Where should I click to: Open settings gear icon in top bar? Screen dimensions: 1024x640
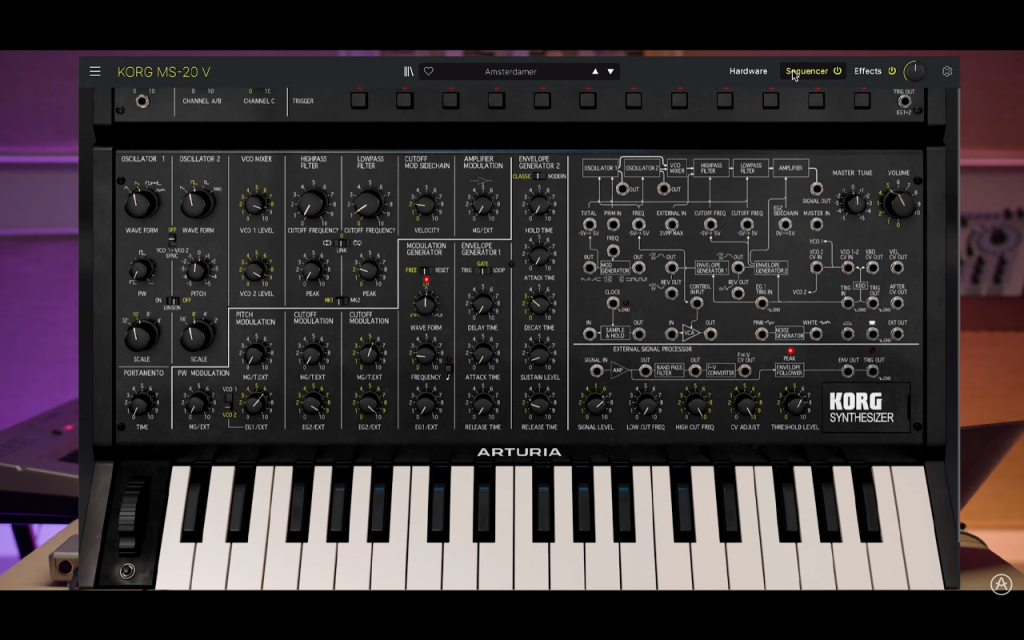pyautogui.click(x=947, y=71)
